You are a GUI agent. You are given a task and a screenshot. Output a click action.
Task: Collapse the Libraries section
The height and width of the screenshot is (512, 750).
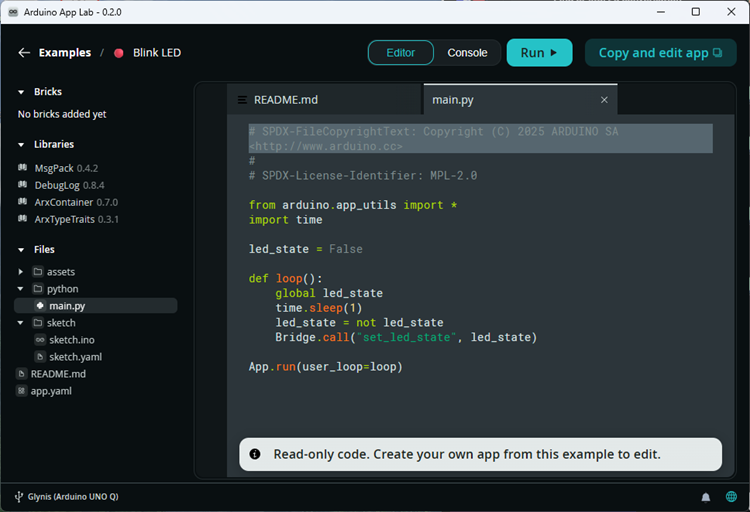[22, 145]
